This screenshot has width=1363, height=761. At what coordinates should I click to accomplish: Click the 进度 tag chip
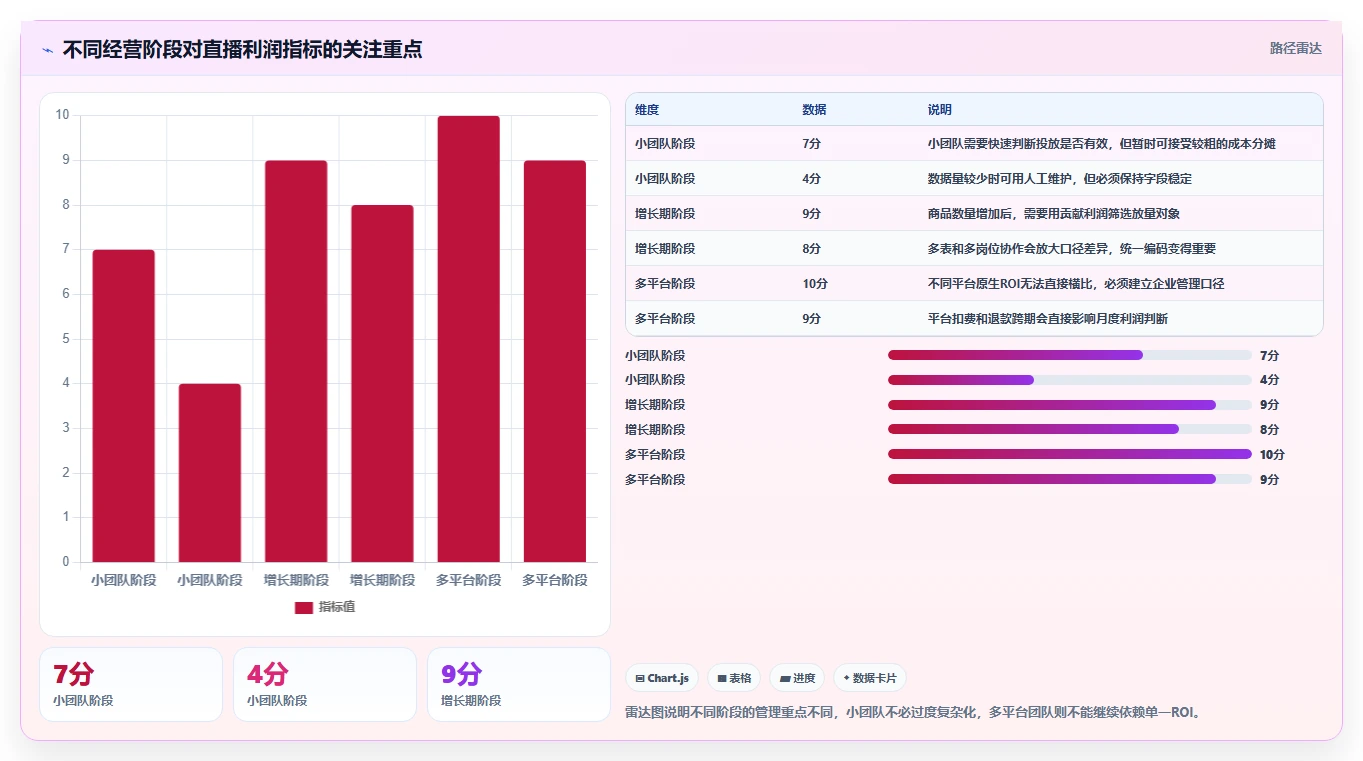797,678
